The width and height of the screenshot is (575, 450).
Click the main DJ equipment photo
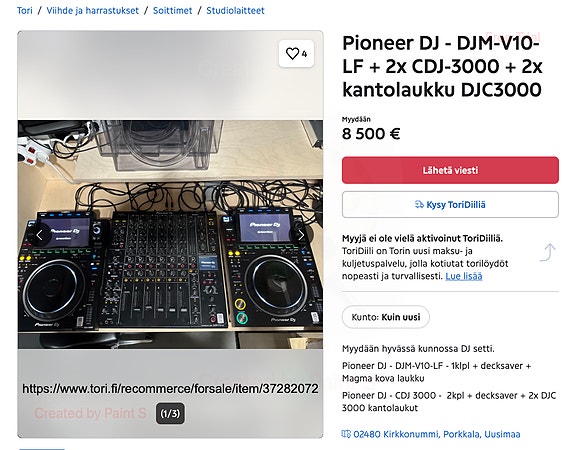[170, 235]
